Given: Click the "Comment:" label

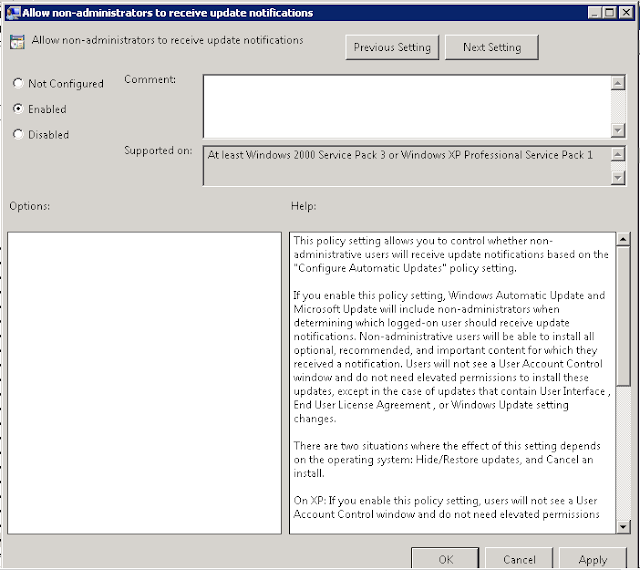Looking at the screenshot, I should click(150, 79).
